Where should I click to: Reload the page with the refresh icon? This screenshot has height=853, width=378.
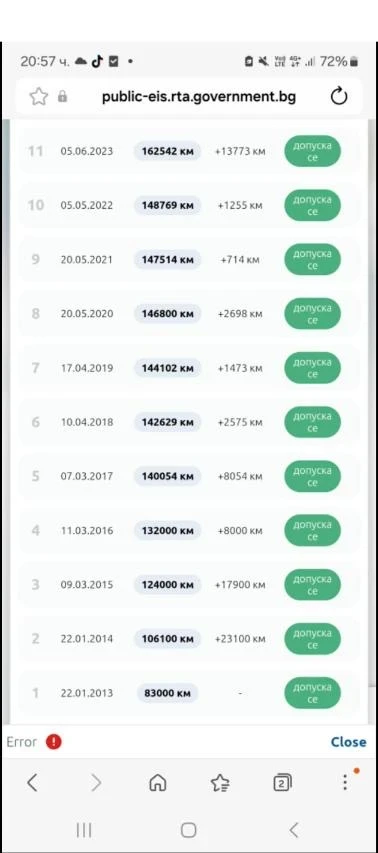coord(339,97)
